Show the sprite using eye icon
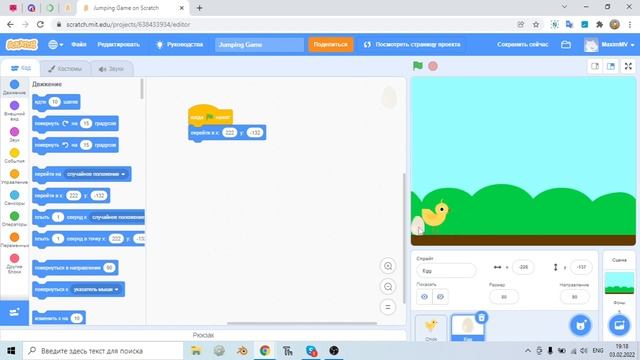The height and width of the screenshot is (360, 640). (424, 297)
